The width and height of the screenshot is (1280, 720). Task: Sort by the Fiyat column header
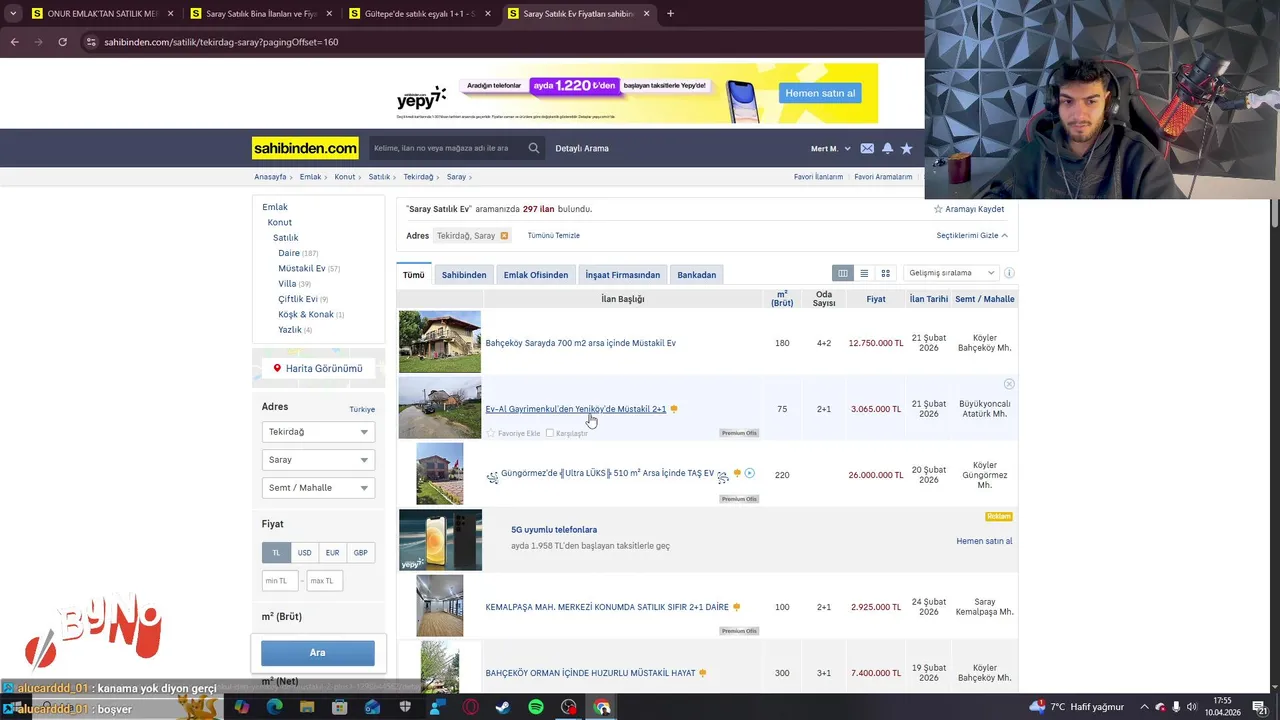coord(876,299)
